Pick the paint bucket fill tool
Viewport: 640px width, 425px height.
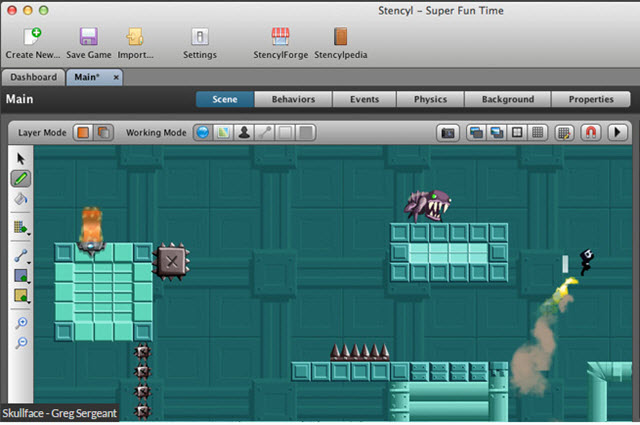tap(21, 199)
